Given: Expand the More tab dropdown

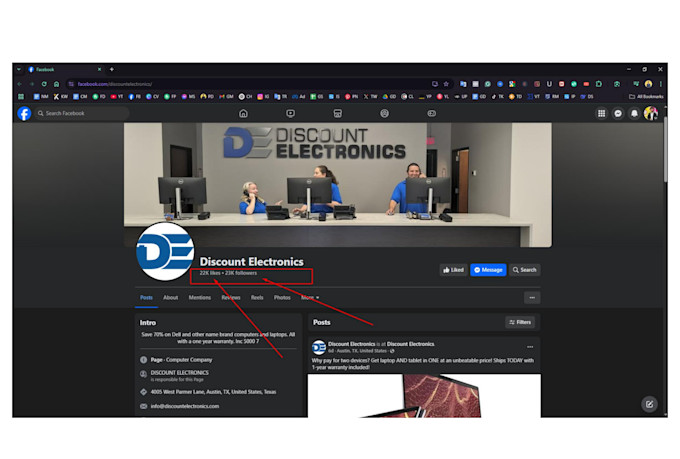Looking at the screenshot, I should 310,298.
